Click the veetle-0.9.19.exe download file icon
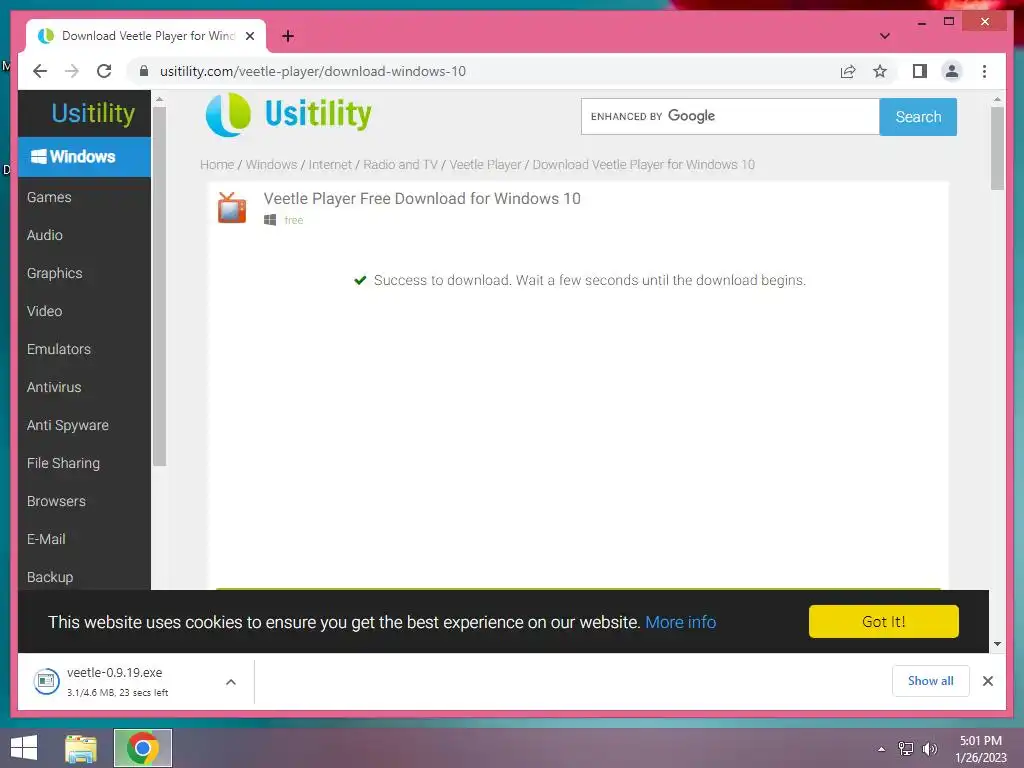The height and width of the screenshot is (768, 1024). coord(46,682)
